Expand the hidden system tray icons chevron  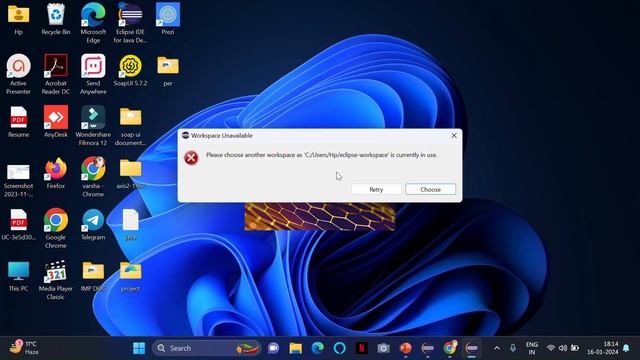pos(497,348)
